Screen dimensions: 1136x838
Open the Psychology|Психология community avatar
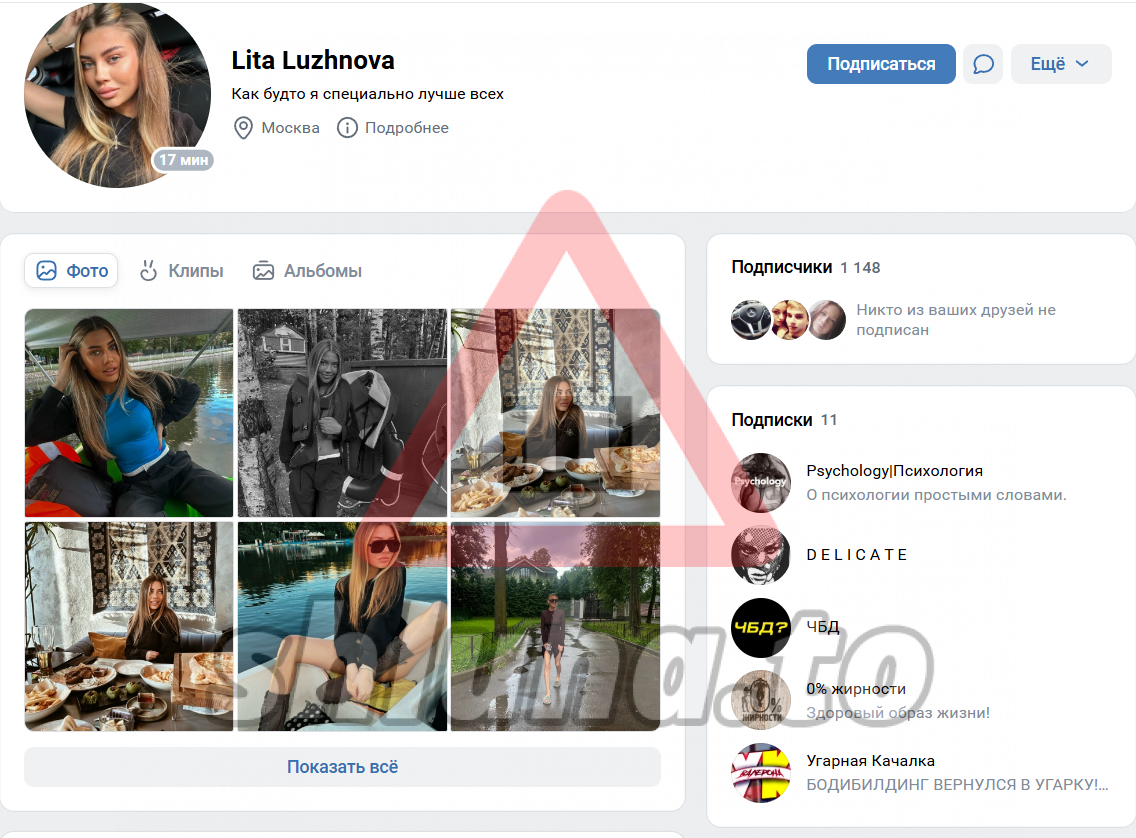click(760, 483)
